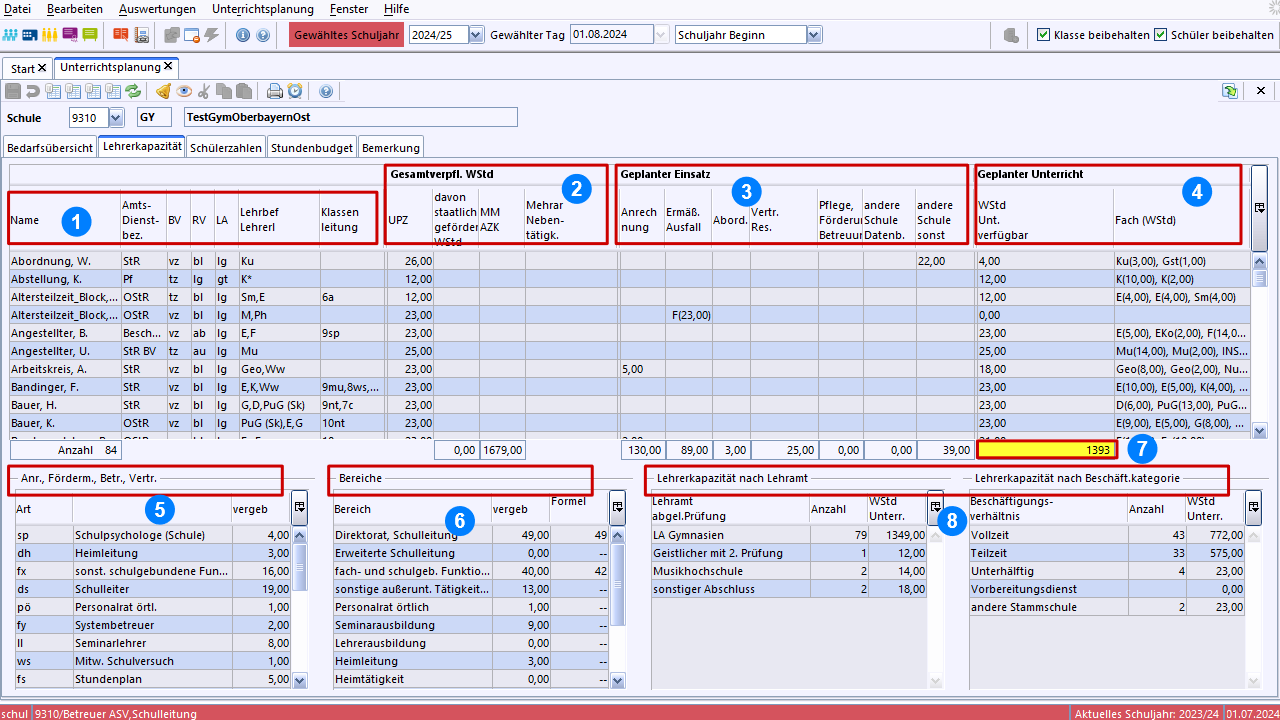The height and width of the screenshot is (720, 1280).
Task: Select the row Abordnung, W.
Action: tap(630, 261)
